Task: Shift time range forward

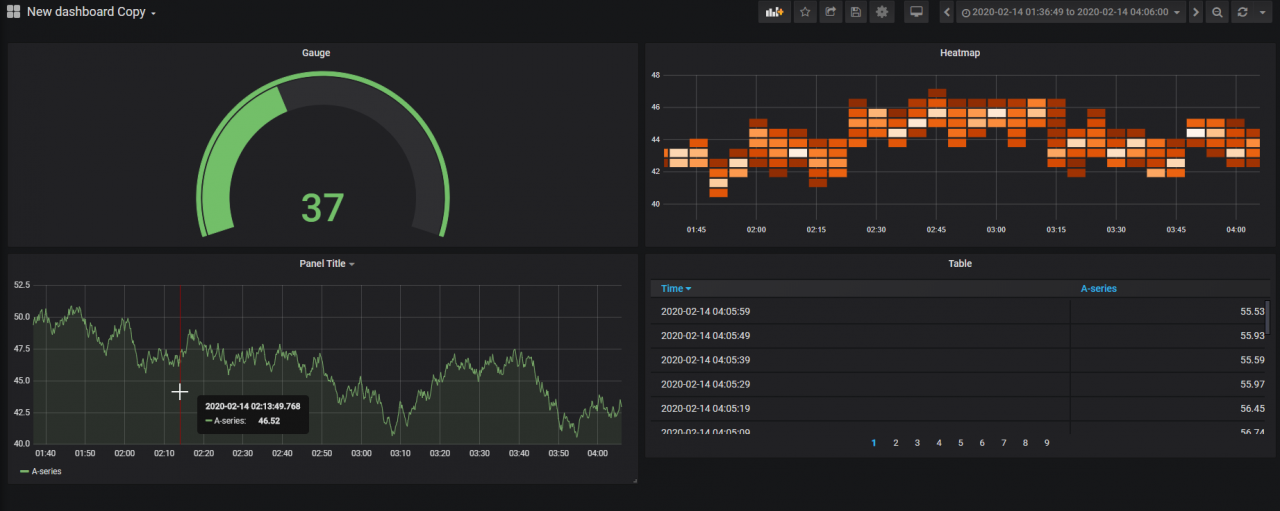Action: pos(1195,12)
